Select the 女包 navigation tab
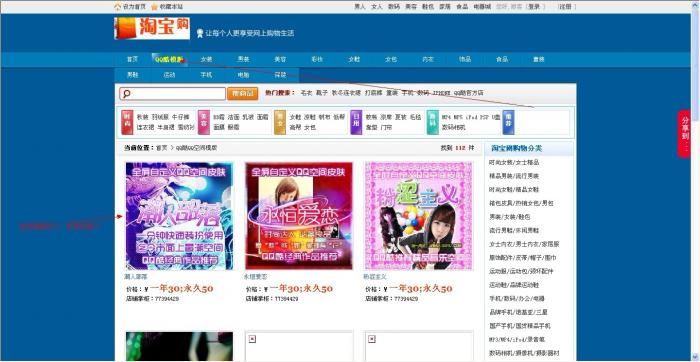700x362 pixels. (391, 59)
